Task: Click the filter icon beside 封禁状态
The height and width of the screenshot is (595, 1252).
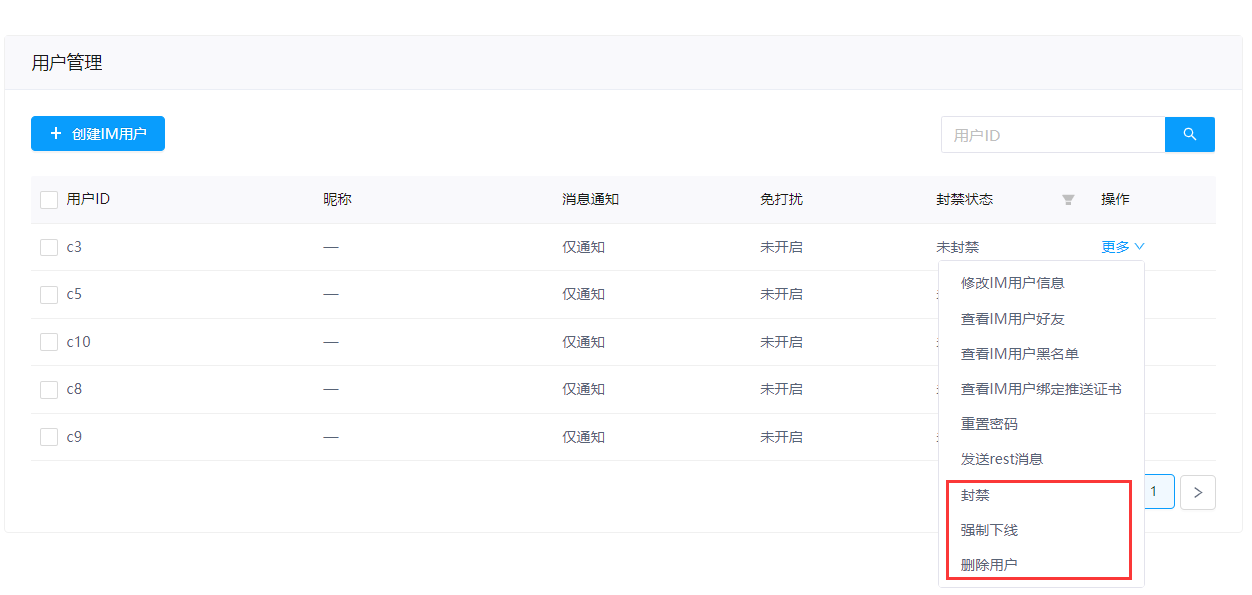Action: click(x=1068, y=200)
